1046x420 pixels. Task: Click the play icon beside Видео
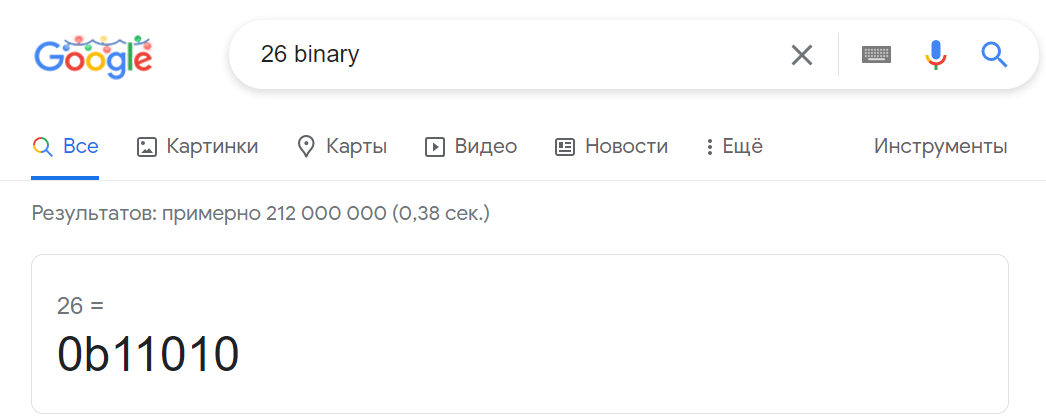(x=435, y=147)
